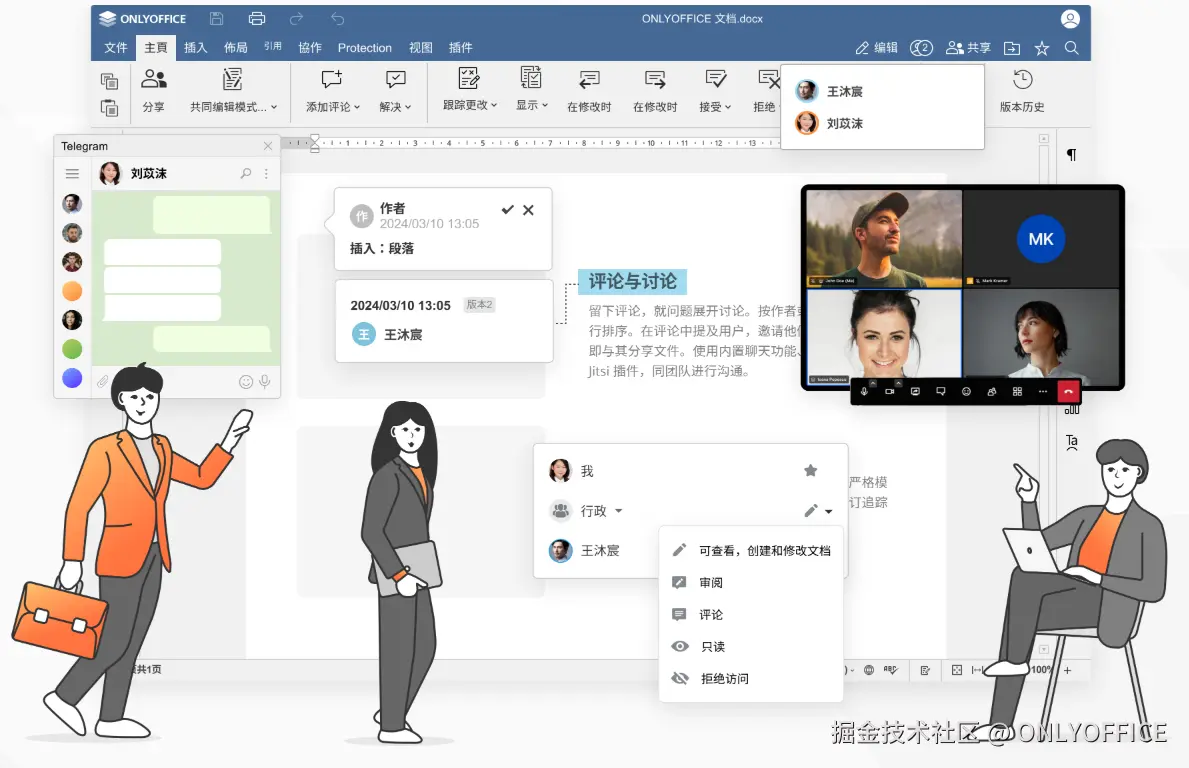The height and width of the screenshot is (768, 1189).
Task: Switch to 插件 tab
Action: tap(460, 48)
